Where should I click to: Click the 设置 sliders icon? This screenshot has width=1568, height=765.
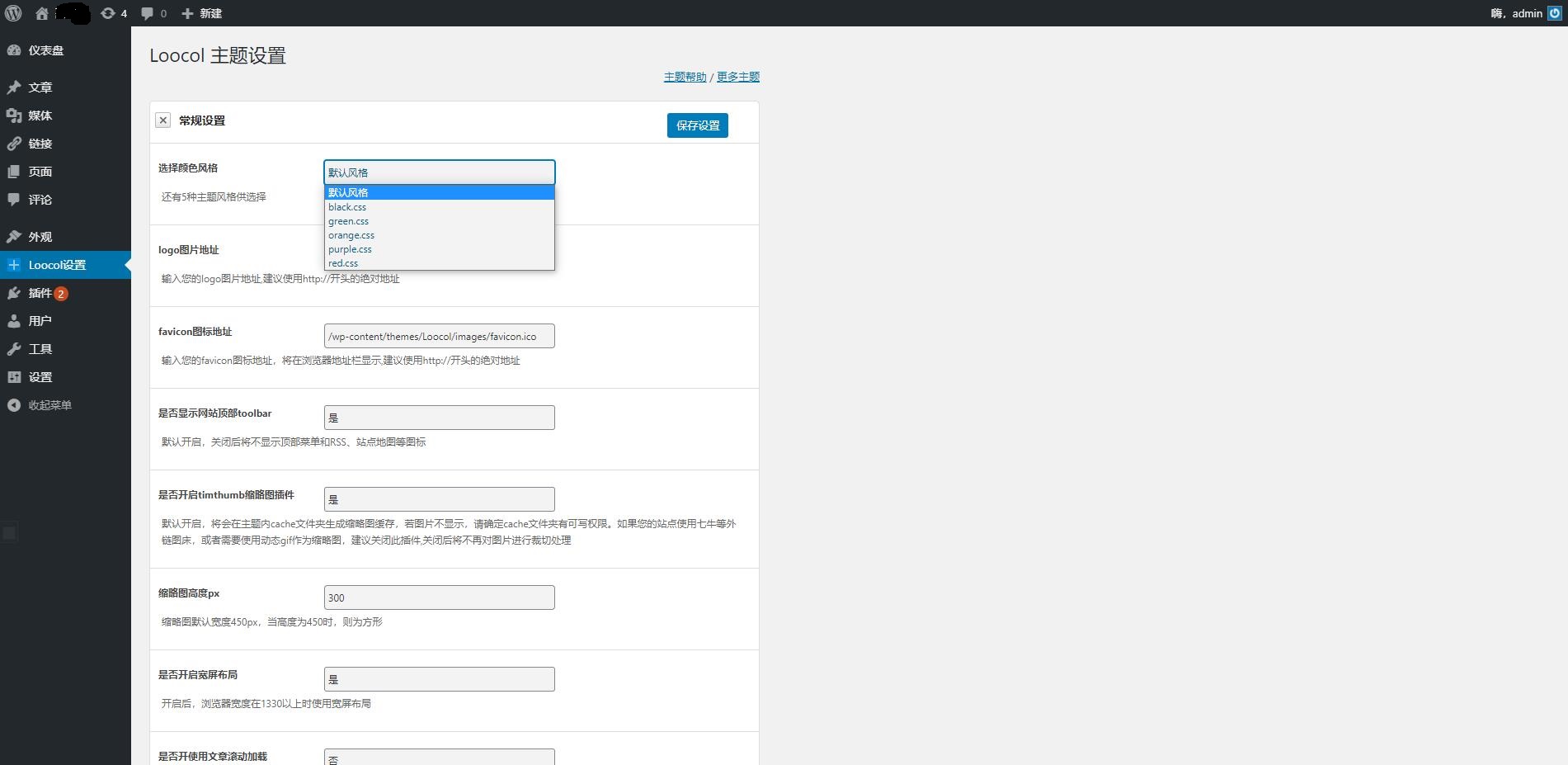coord(14,377)
